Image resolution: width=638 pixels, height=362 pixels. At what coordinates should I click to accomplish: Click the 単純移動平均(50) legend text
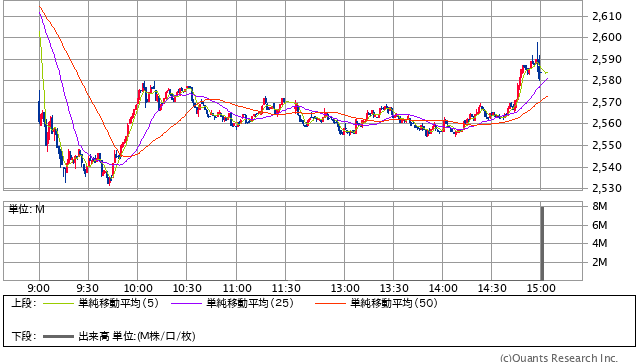coord(394,303)
